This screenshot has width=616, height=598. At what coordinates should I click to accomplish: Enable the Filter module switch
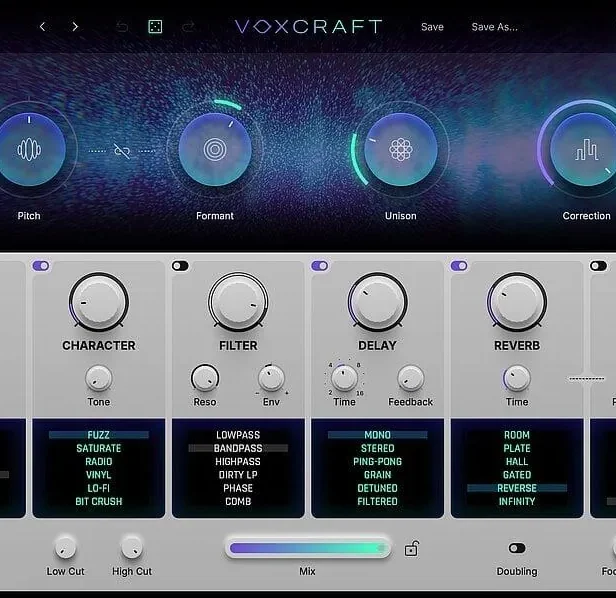point(180,266)
